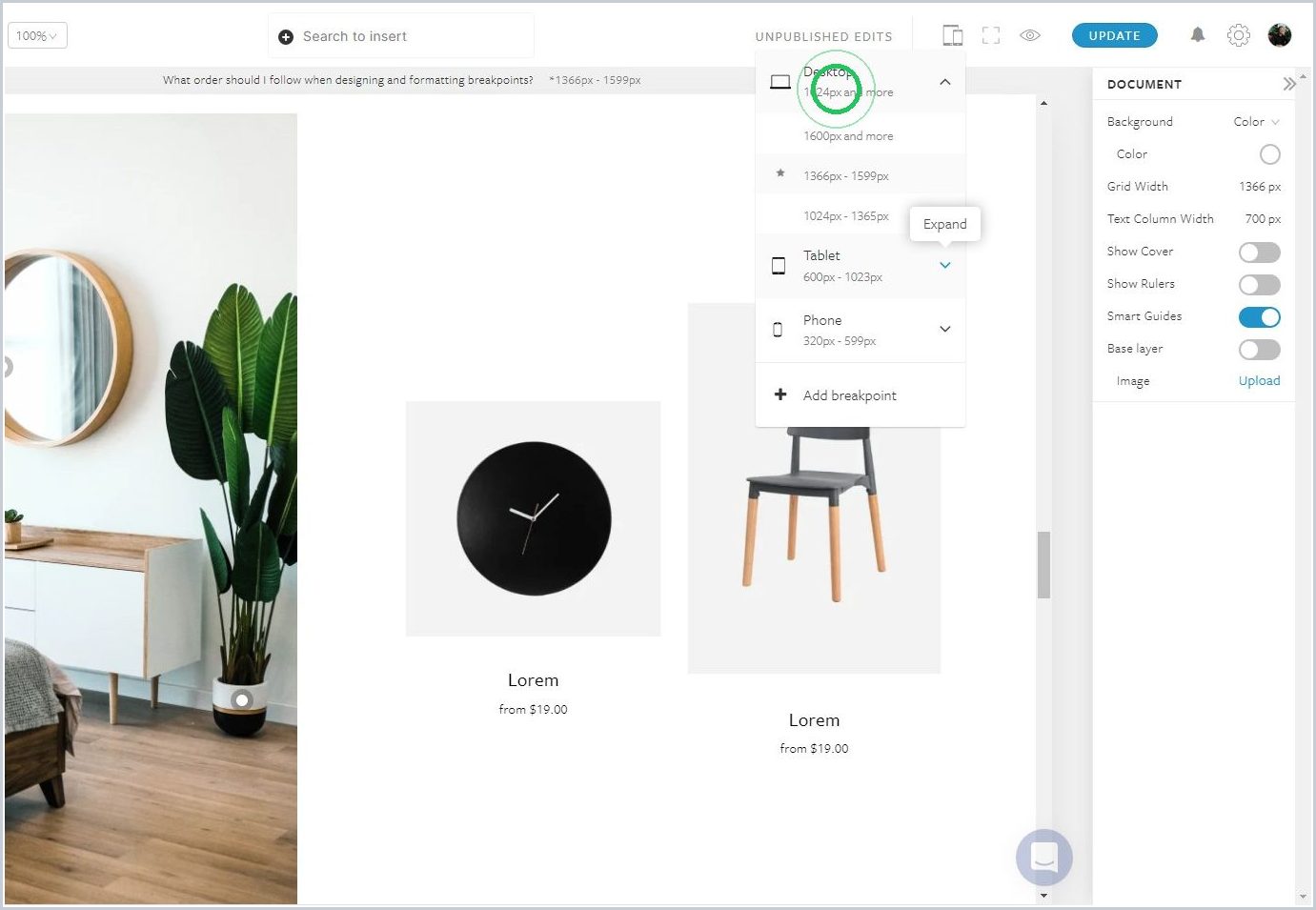Open the chat support bubble
The width and height of the screenshot is (1316, 910).
1044,857
